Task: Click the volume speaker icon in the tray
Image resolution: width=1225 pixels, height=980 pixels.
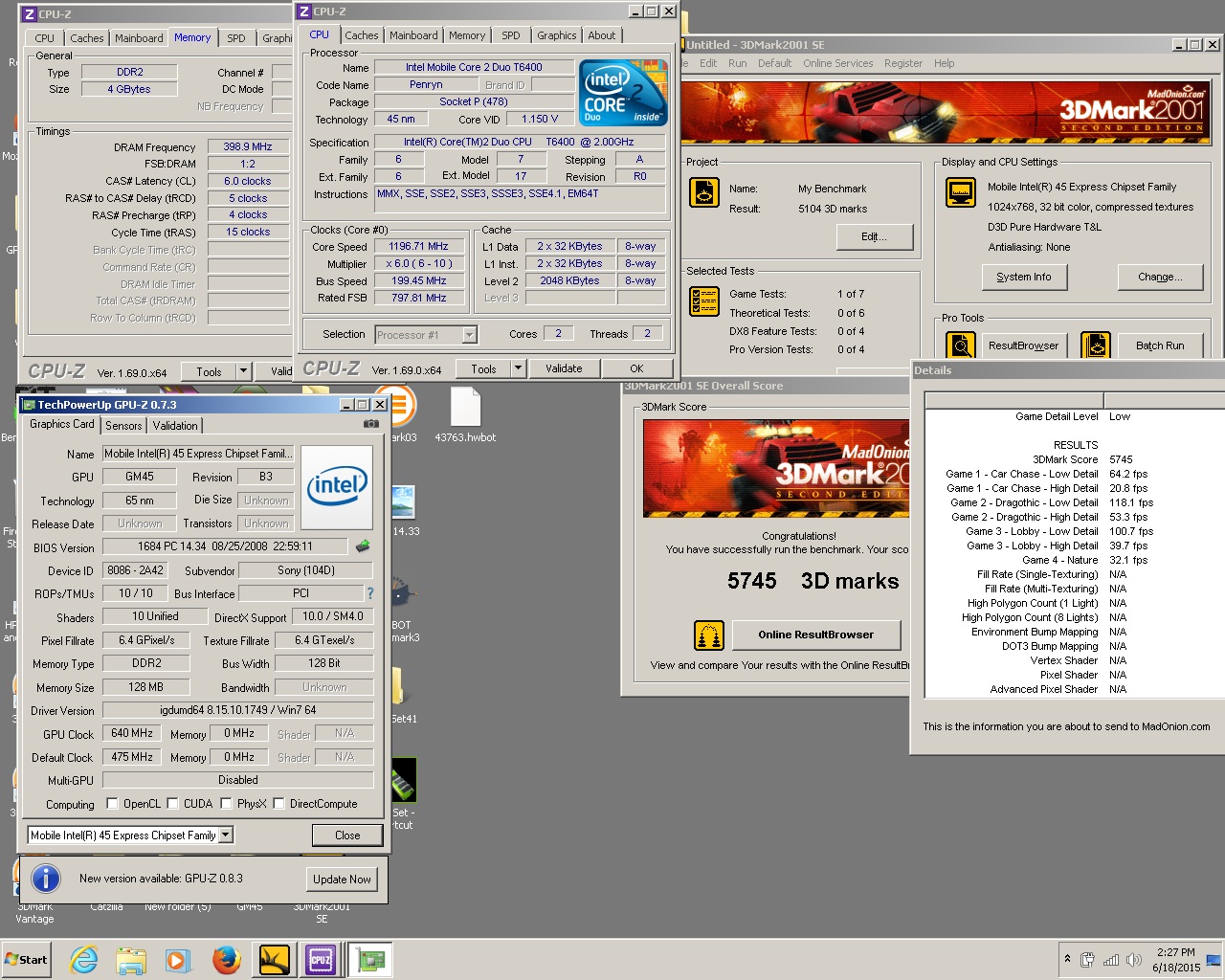Action: pos(1134,960)
